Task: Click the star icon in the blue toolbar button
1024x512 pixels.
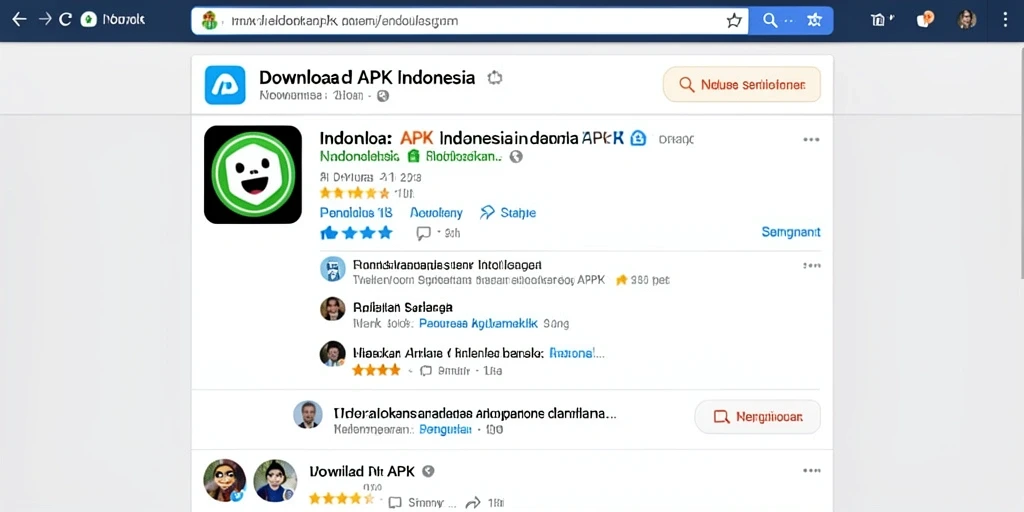Action: pos(814,20)
